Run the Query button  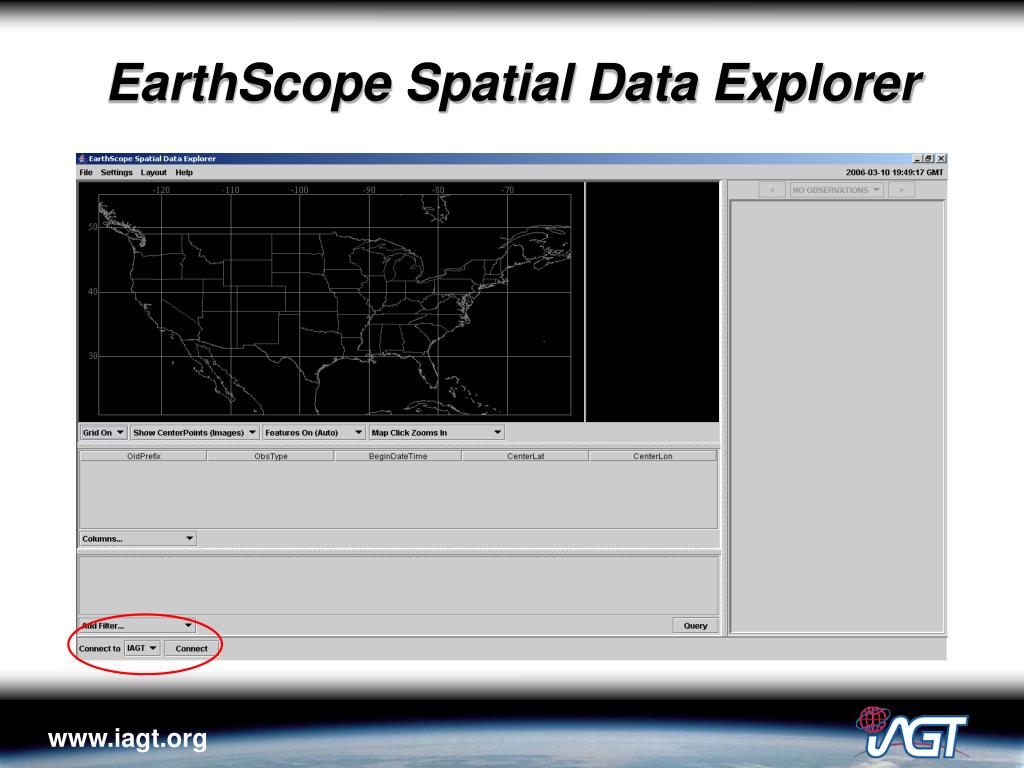[696, 626]
